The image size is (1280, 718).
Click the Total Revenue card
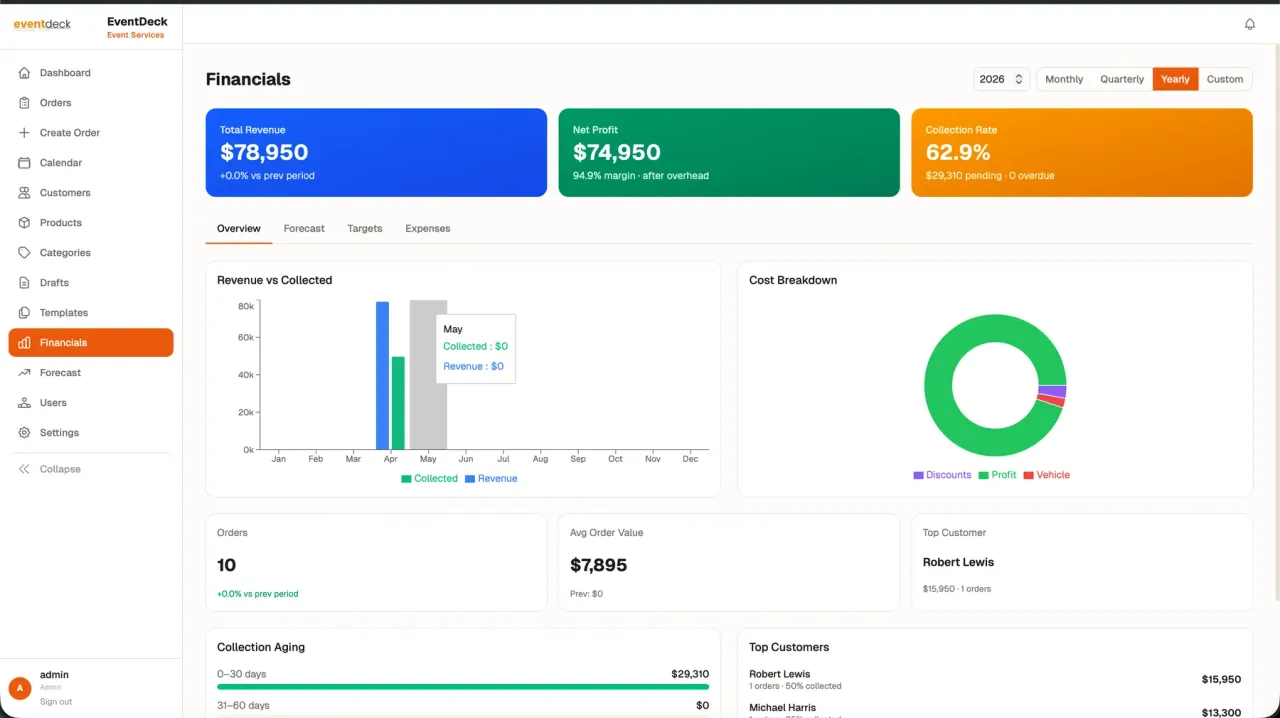(x=376, y=153)
